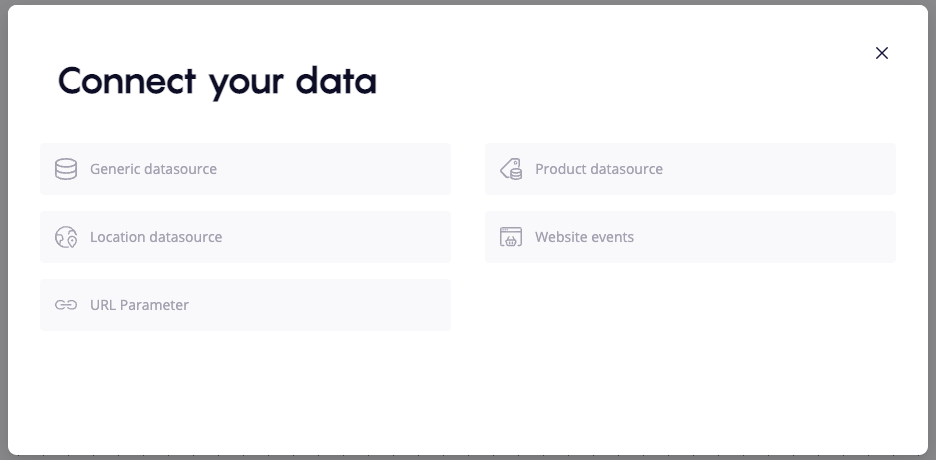
Task: Click the Location datasource globe pin icon
Action: pyautogui.click(x=66, y=237)
